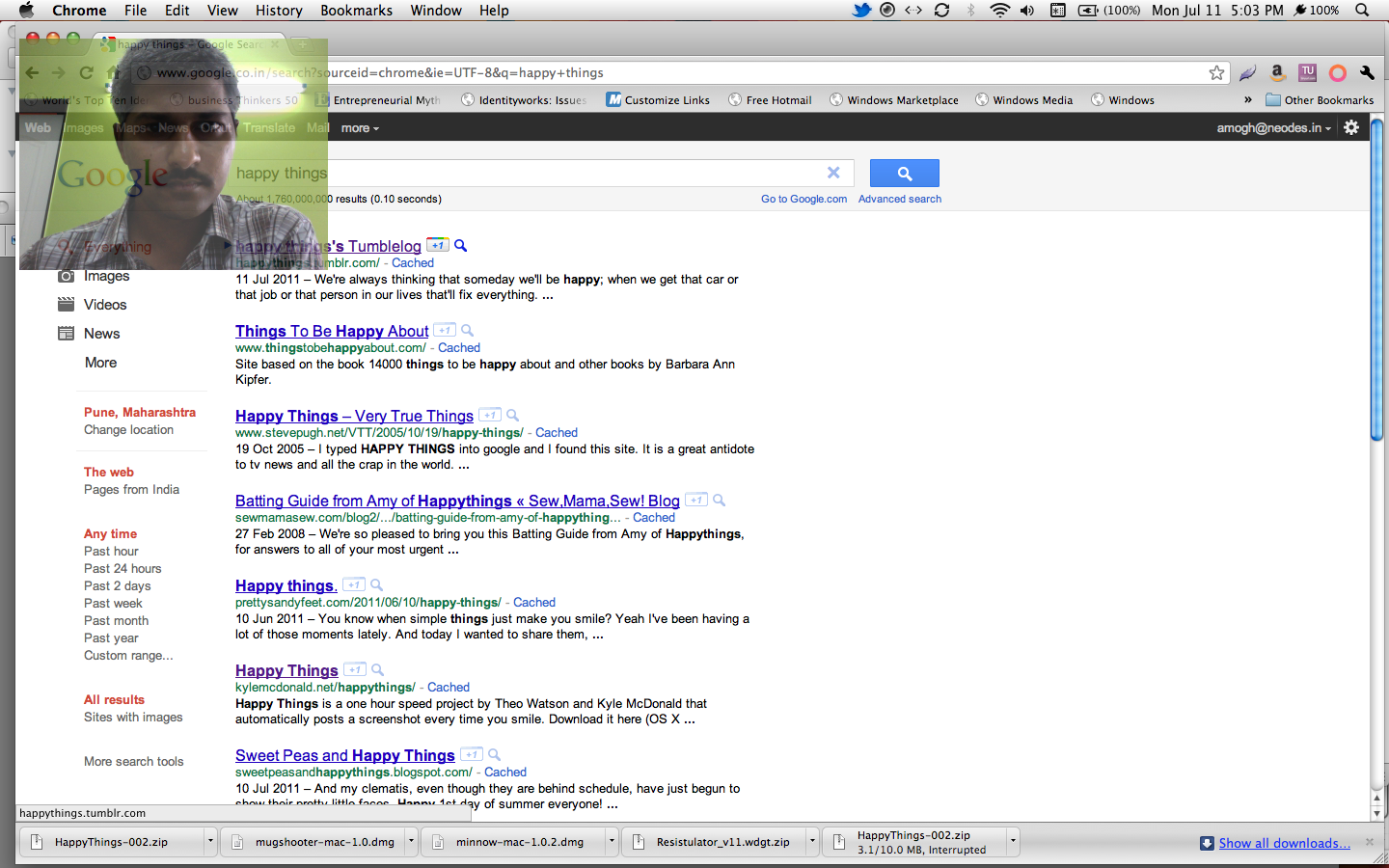
Task: Click Show all downloads link
Action: coord(1284,843)
